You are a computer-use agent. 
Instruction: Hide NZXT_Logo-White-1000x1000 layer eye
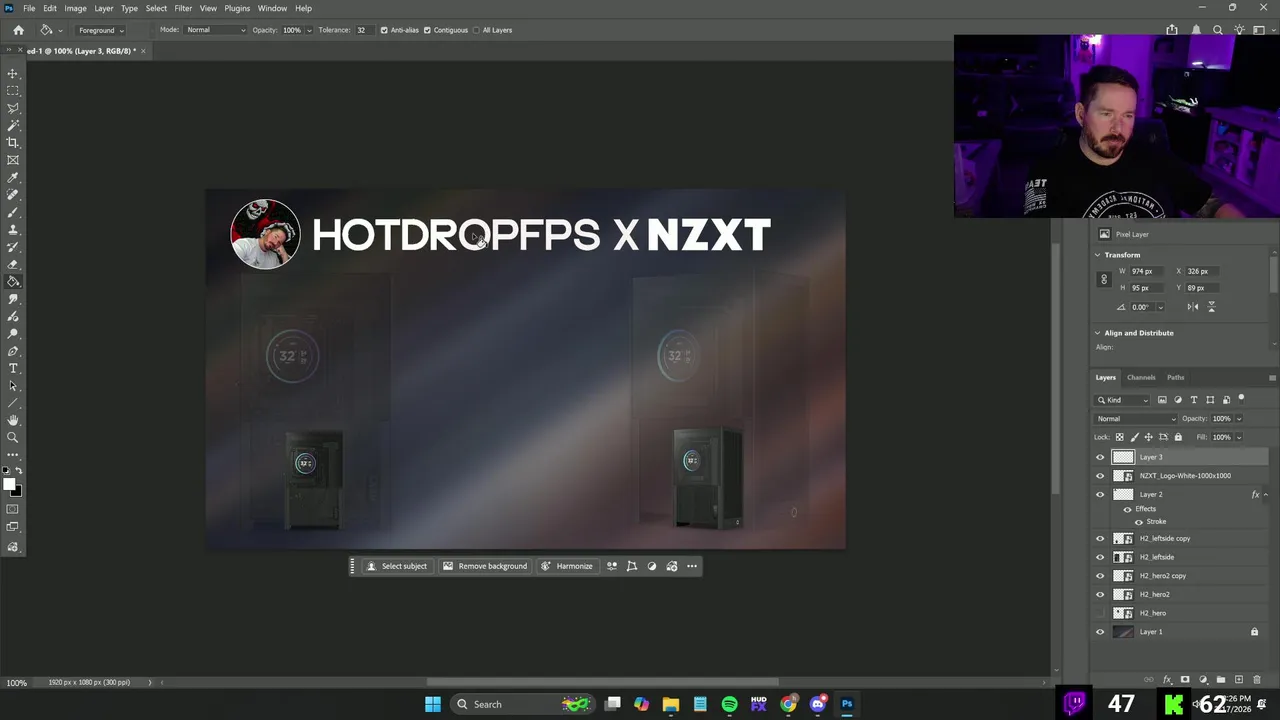pyautogui.click(x=1100, y=476)
